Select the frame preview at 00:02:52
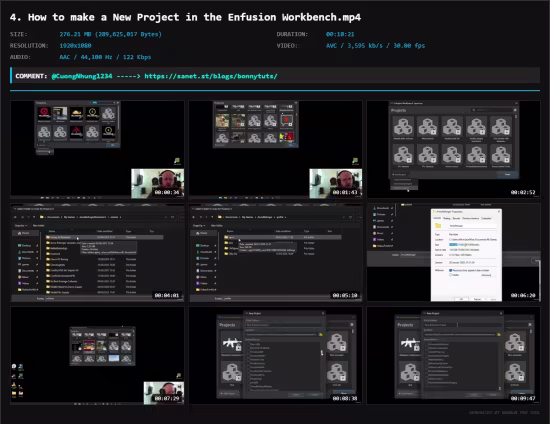Image resolution: width=550 pixels, height=424 pixels. (454, 149)
